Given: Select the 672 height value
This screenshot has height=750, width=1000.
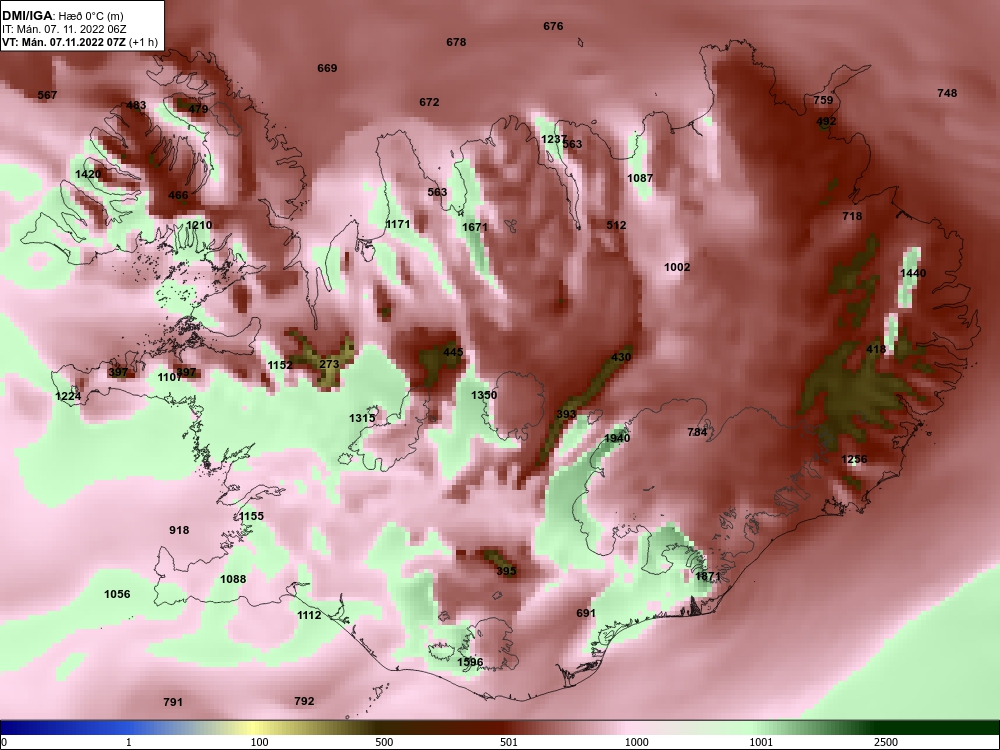Looking at the screenshot, I should tap(429, 102).
